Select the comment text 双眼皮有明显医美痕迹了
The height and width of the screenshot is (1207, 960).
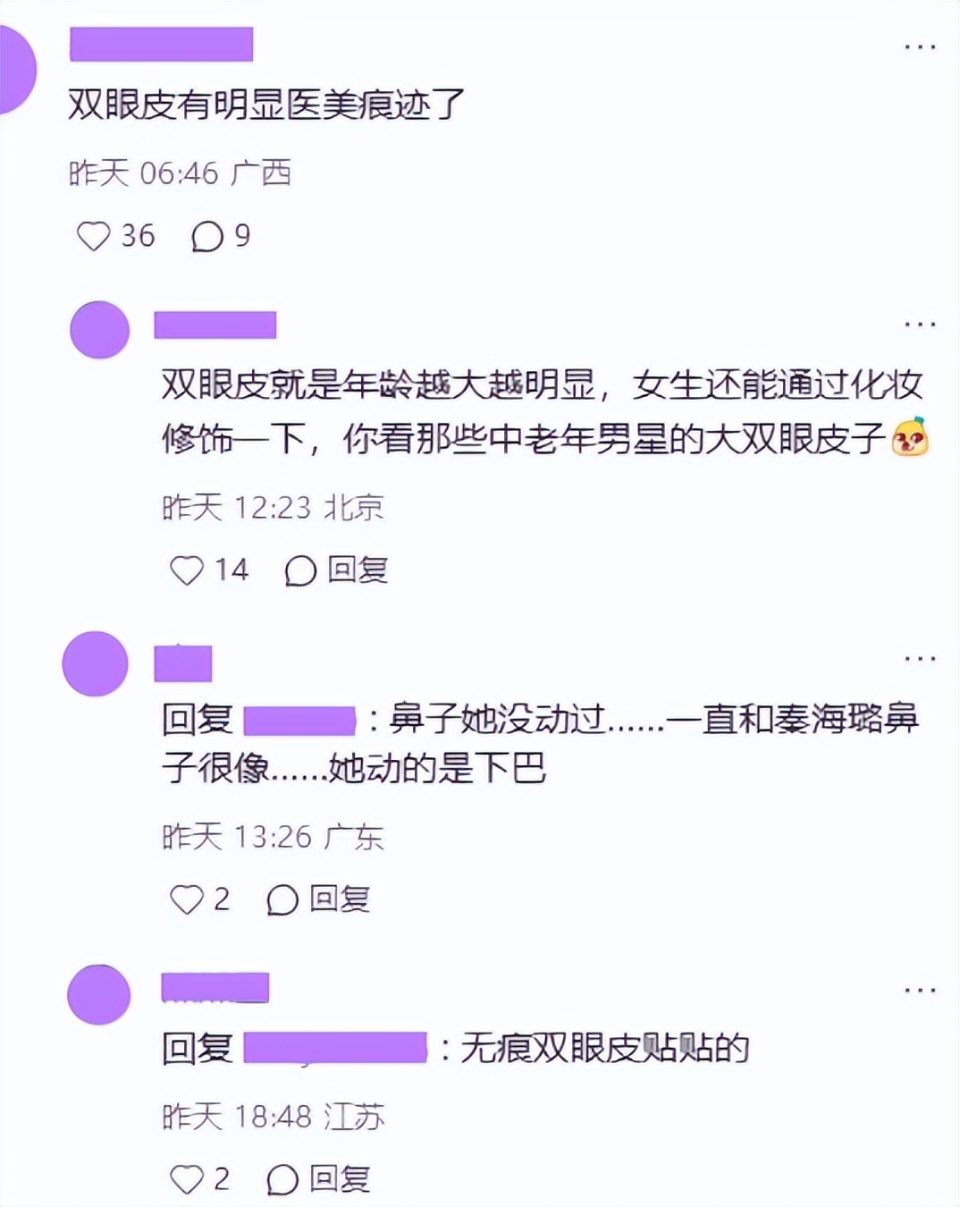[266, 105]
